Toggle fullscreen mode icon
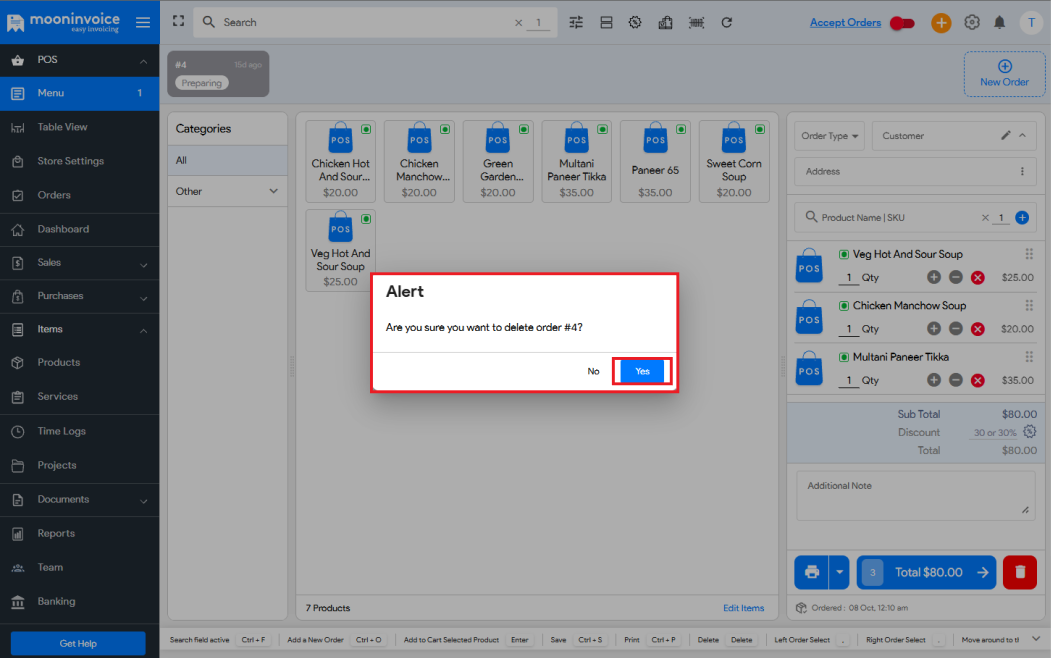The height and width of the screenshot is (658, 1051). (x=178, y=21)
